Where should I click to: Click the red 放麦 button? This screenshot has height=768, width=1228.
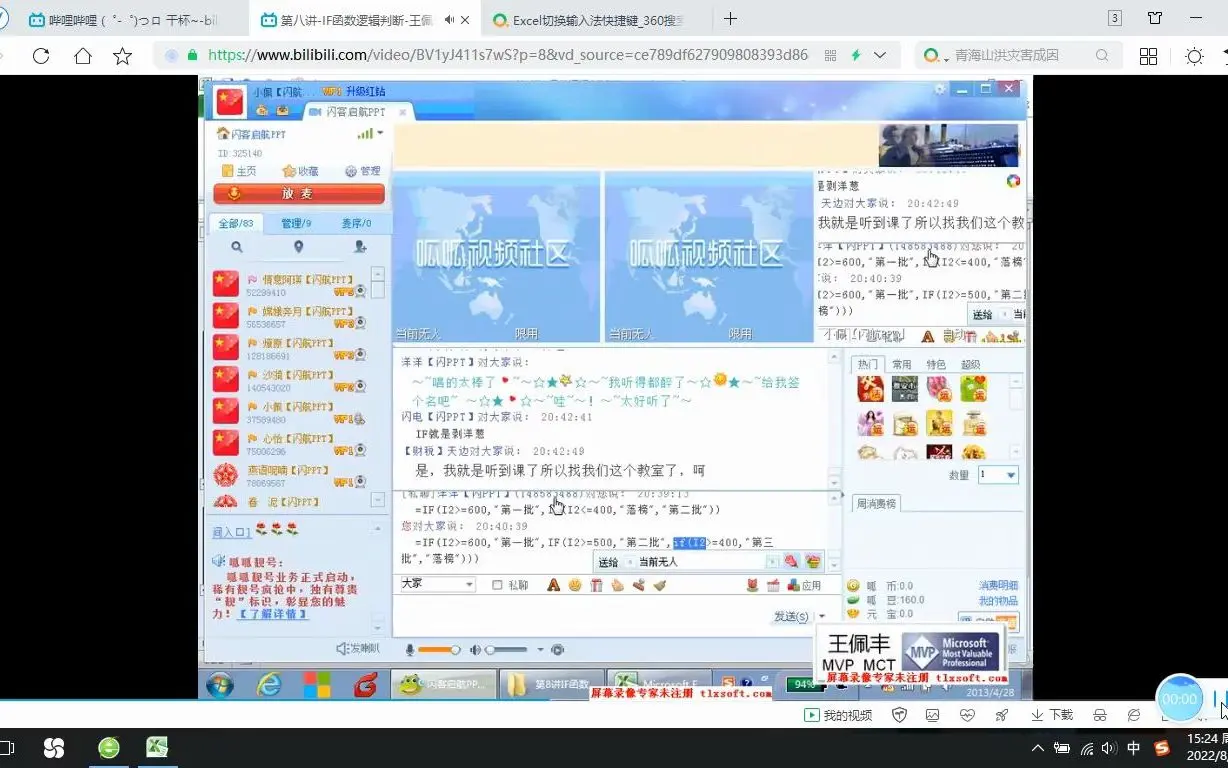pyautogui.click(x=299, y=194)
